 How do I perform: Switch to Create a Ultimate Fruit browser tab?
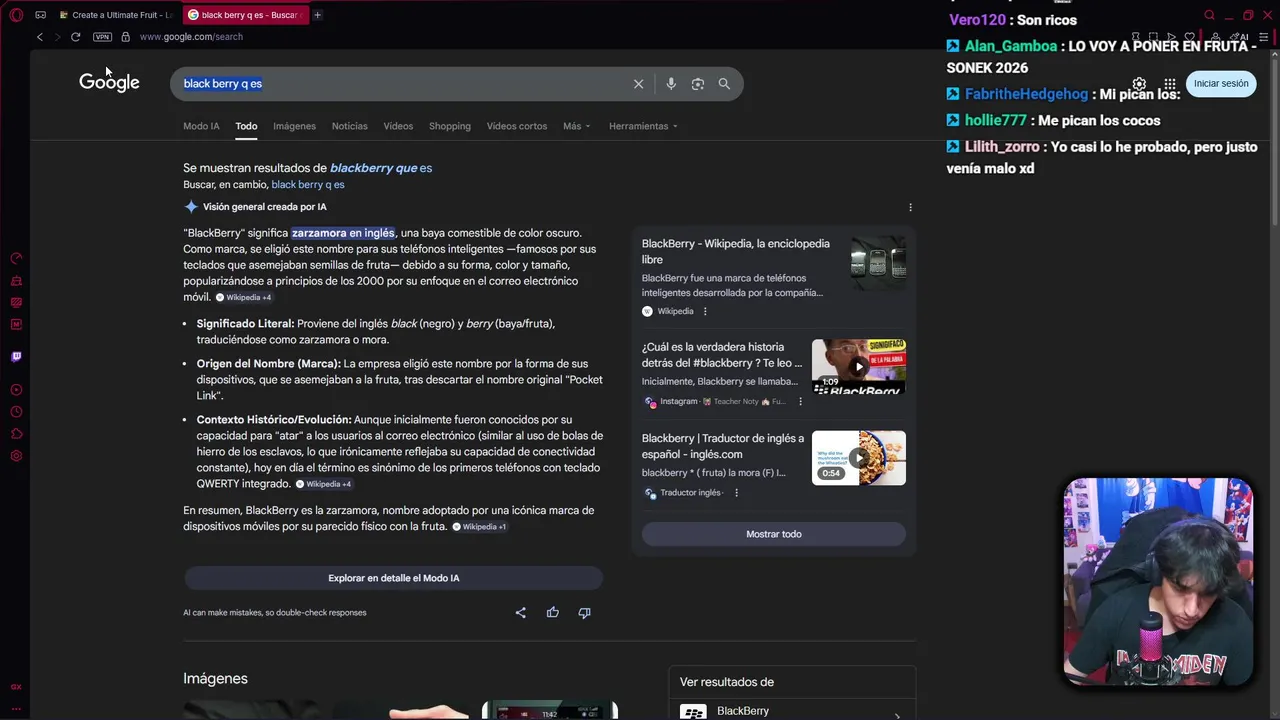tap(116, 15)
